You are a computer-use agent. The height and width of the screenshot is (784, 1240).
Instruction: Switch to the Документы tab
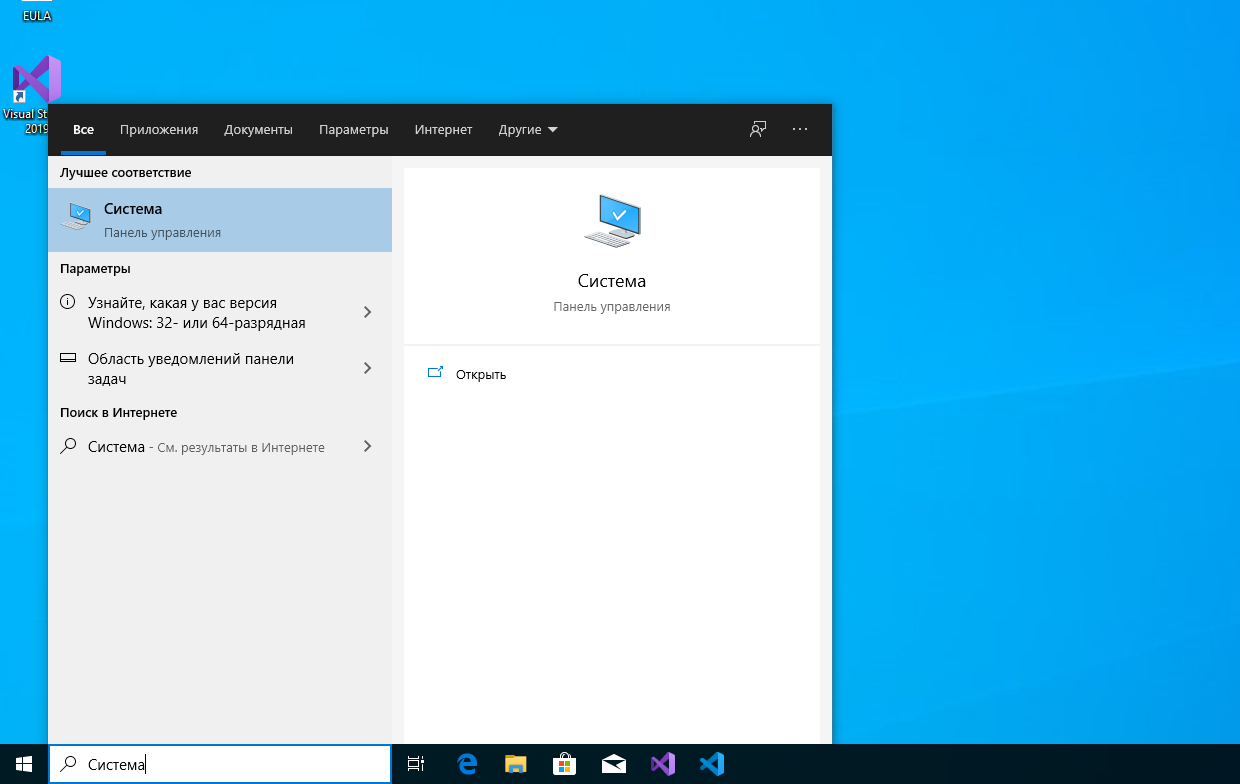258,130
